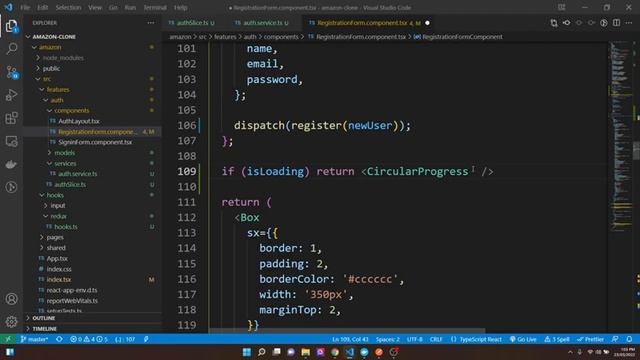640x360 pixels.
Task: Click the master branch button in status bar
Action: (x=34, y=339)
